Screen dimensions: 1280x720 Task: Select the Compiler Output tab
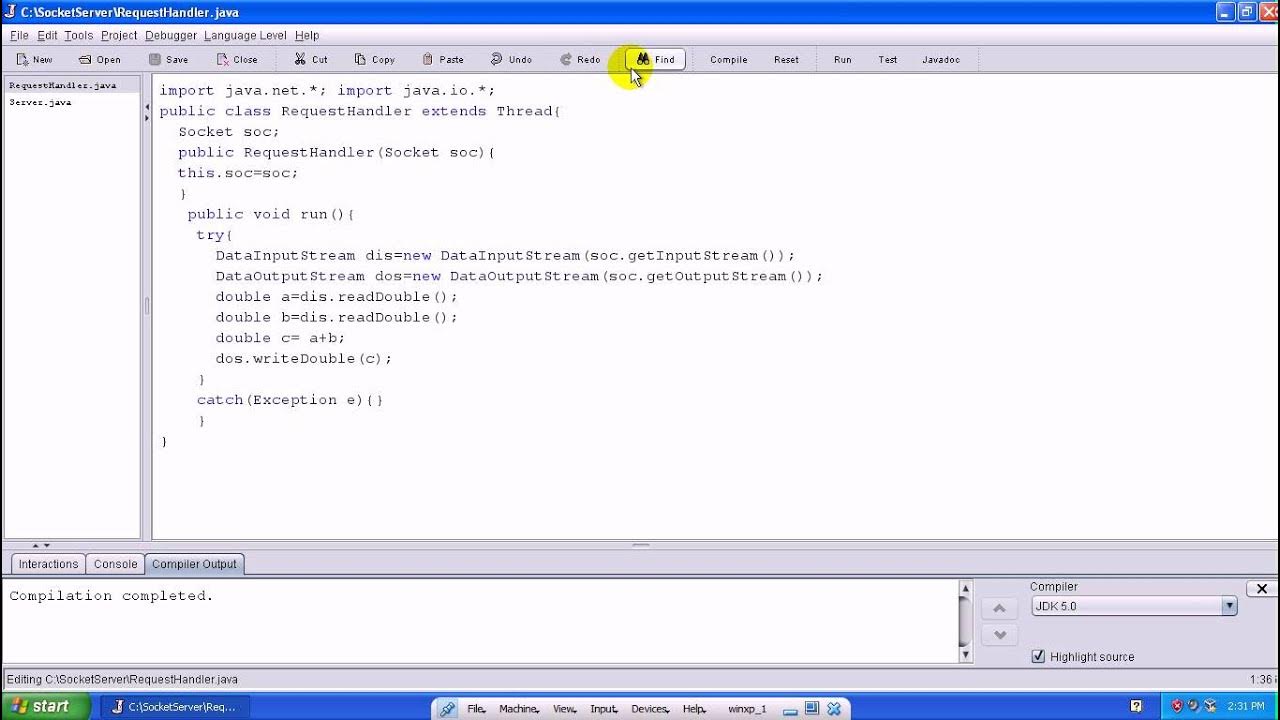[x=194, y=564]
